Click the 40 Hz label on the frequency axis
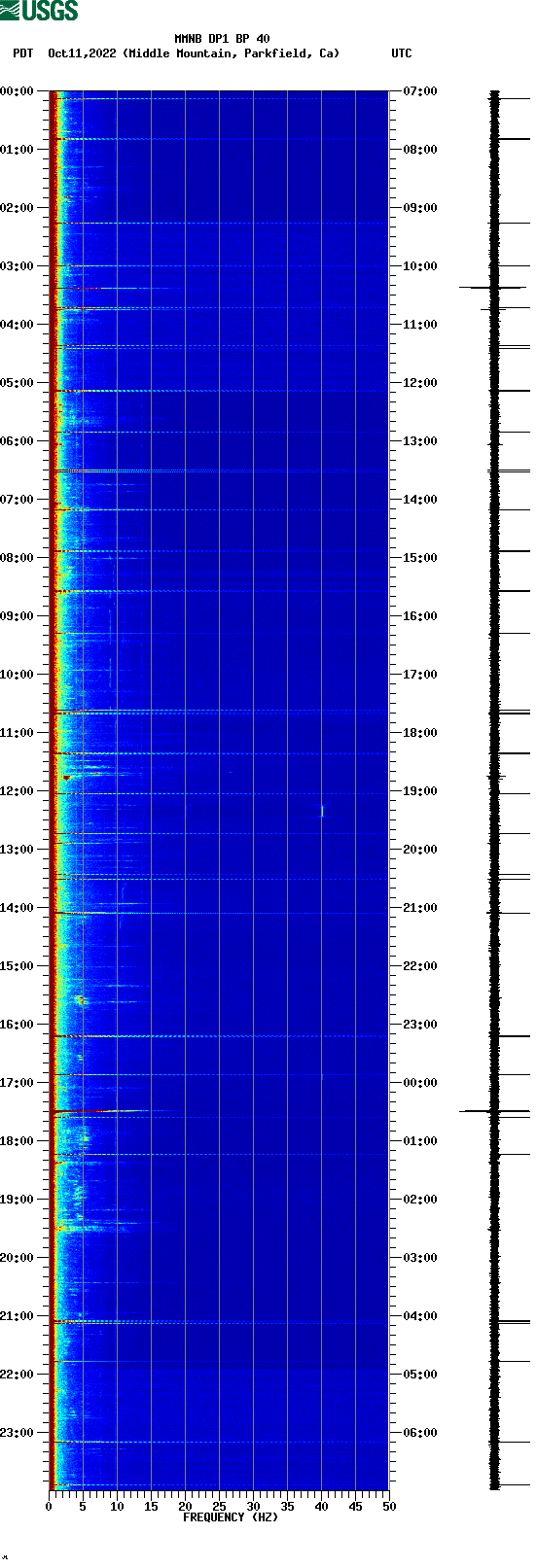537x1568 pixels. tap(321, 1507)
